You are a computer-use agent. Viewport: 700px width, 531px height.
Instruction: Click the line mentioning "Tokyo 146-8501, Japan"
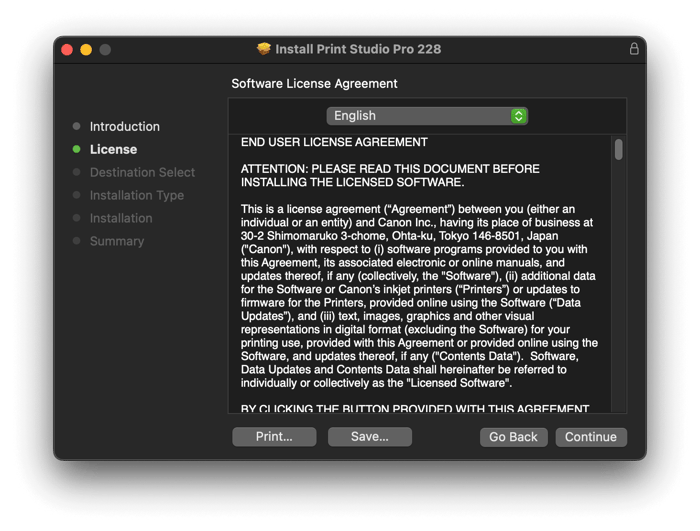(400, 236)
